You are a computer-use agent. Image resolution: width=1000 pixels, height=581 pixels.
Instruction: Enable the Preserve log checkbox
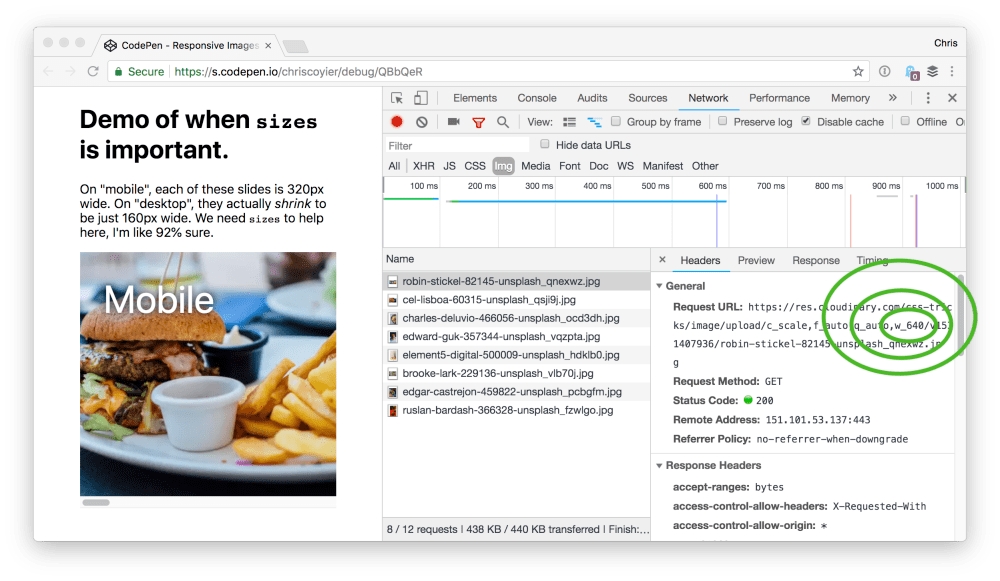723,121
